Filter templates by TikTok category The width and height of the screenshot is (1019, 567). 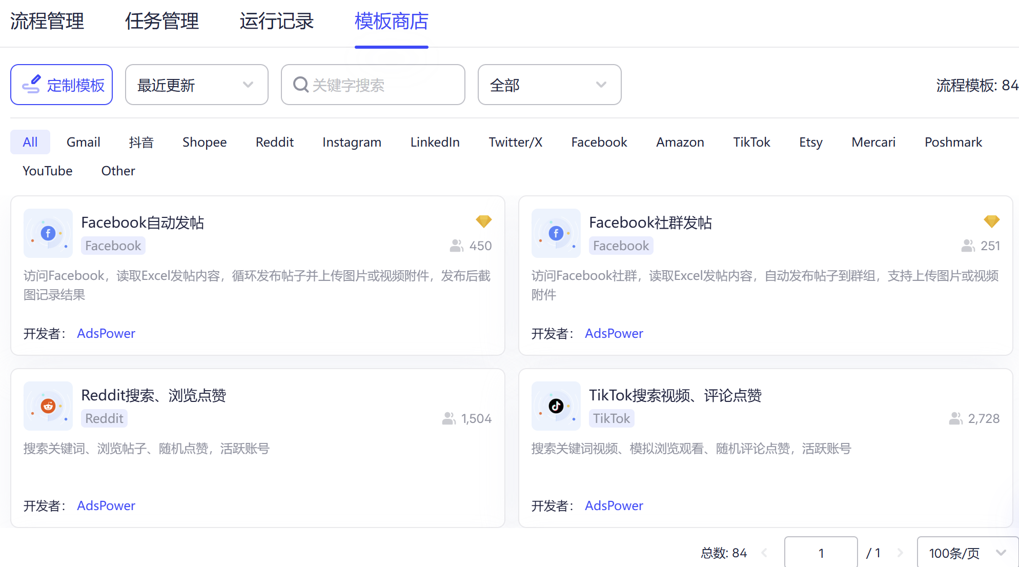click(x=751, y=142)
